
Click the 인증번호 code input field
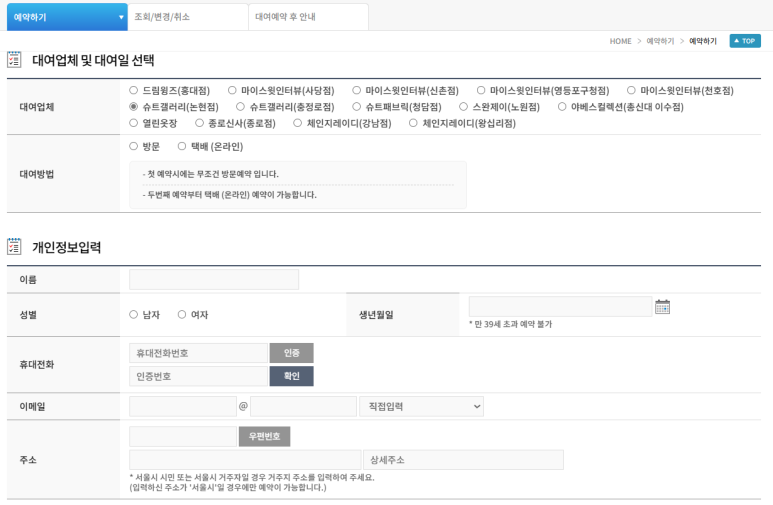click(x=198, y=376)
